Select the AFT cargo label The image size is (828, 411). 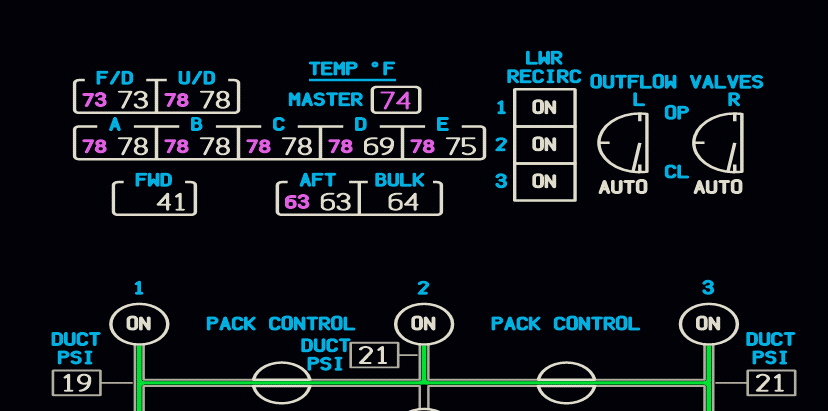[317, 181]
